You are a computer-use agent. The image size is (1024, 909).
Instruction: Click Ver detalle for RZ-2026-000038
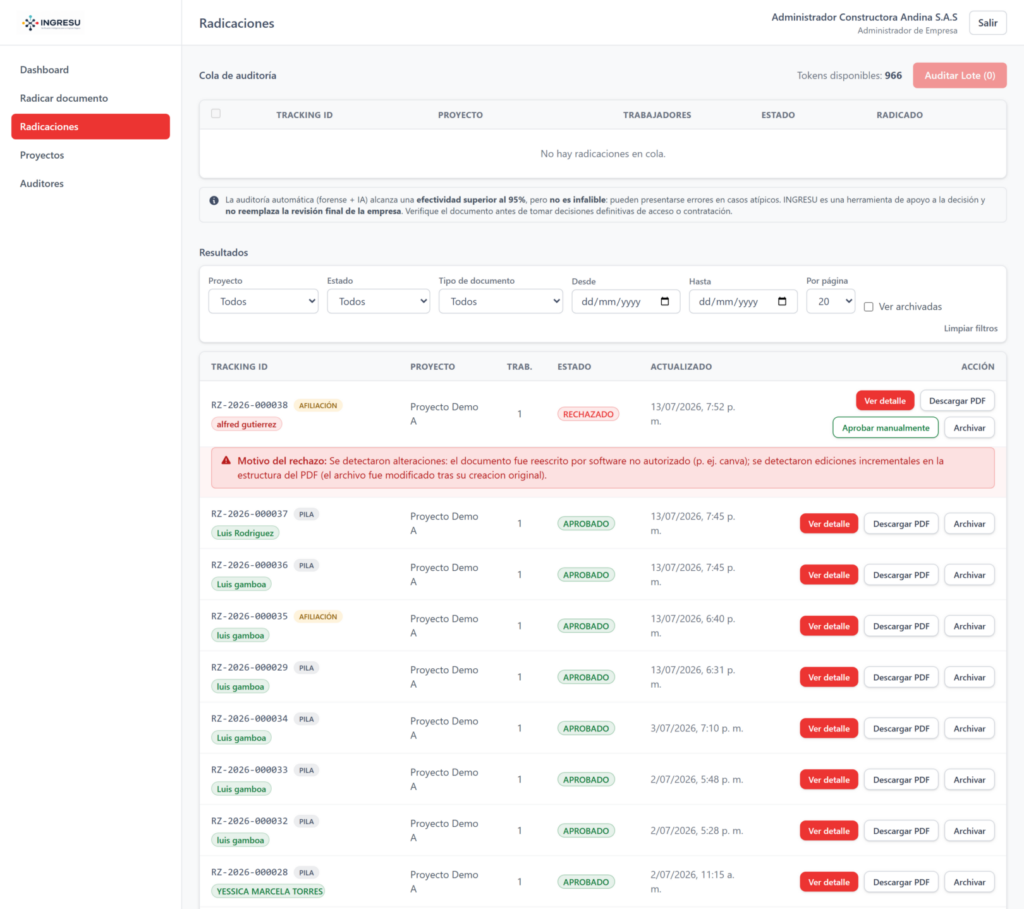click(x=885, y=401)
